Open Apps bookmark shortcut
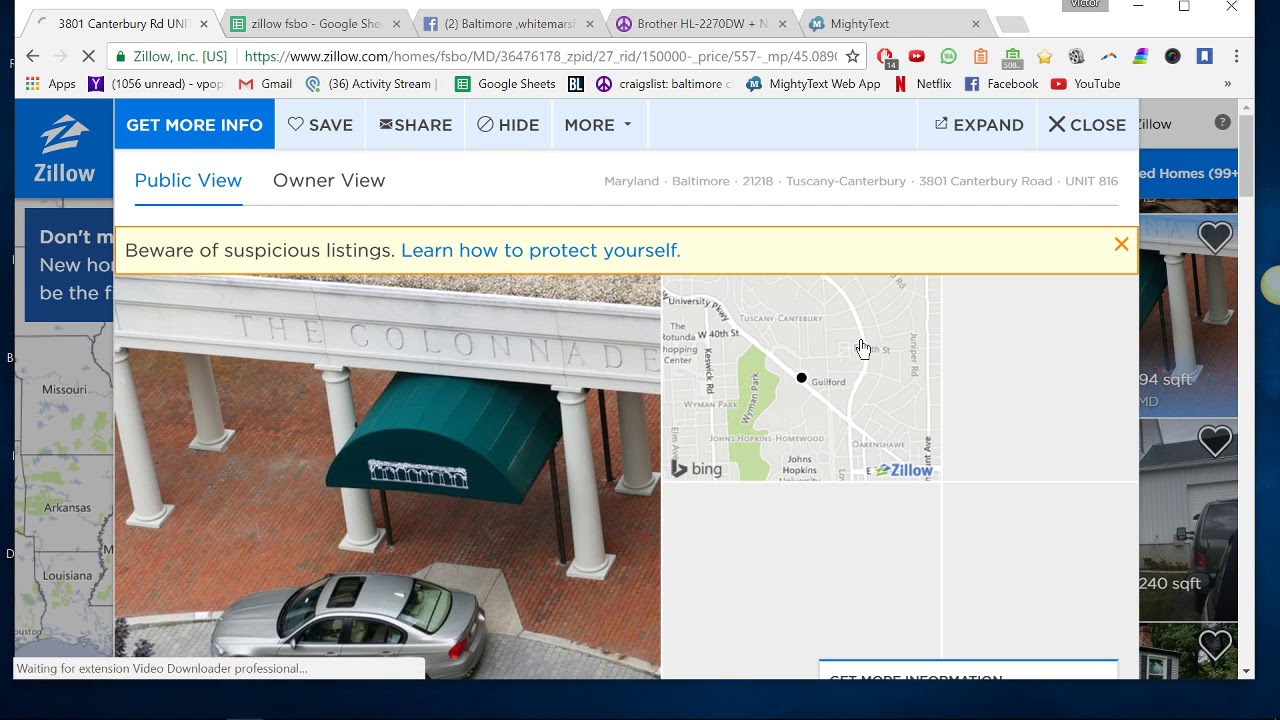 pos(51,84)
